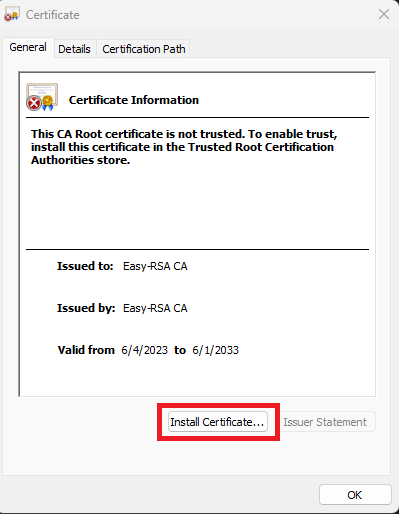Click the Certificate Information heading
399x514 pixels.
[134, 100]
